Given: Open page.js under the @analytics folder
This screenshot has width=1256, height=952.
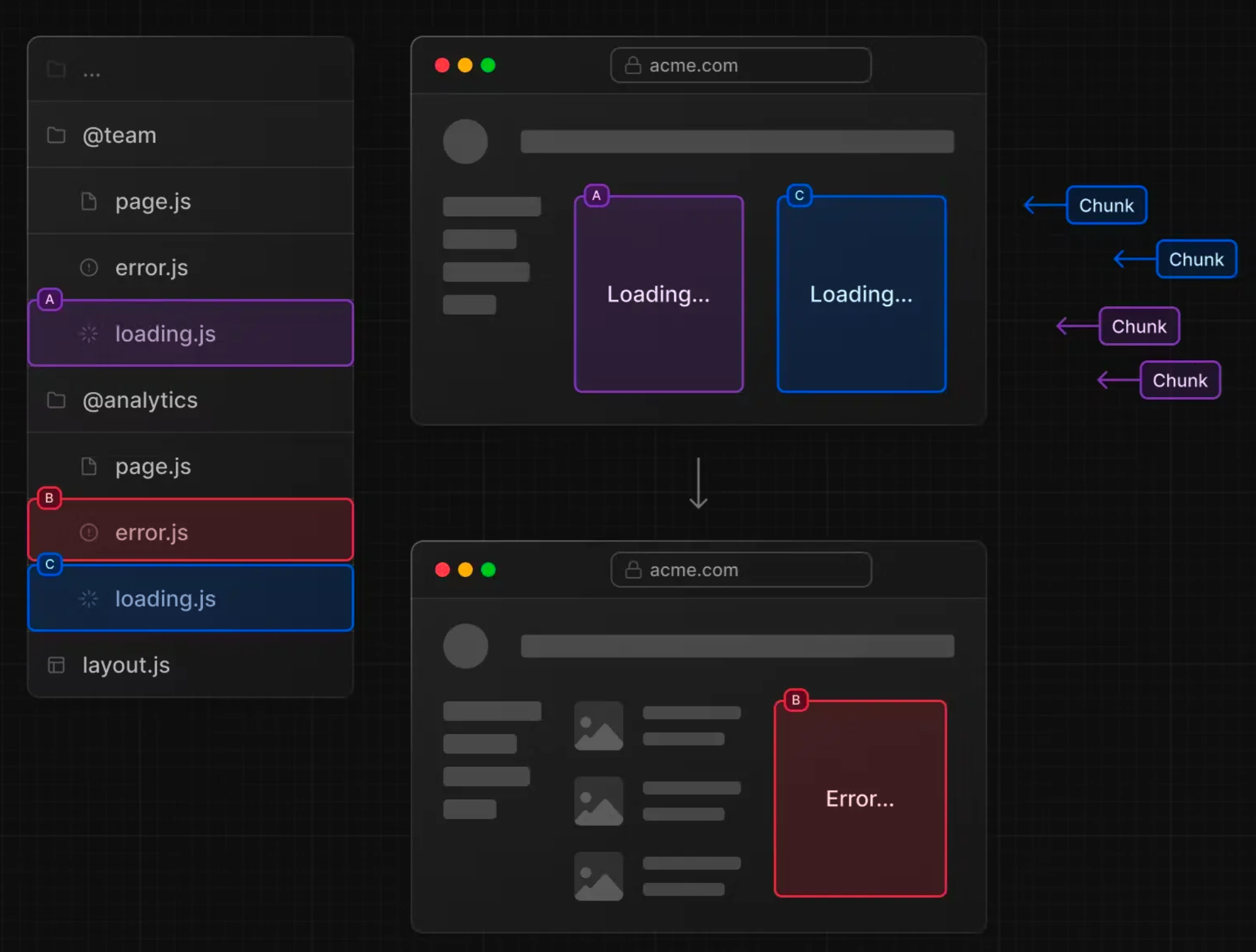Looking at the screenshot, I should point(191,466).
